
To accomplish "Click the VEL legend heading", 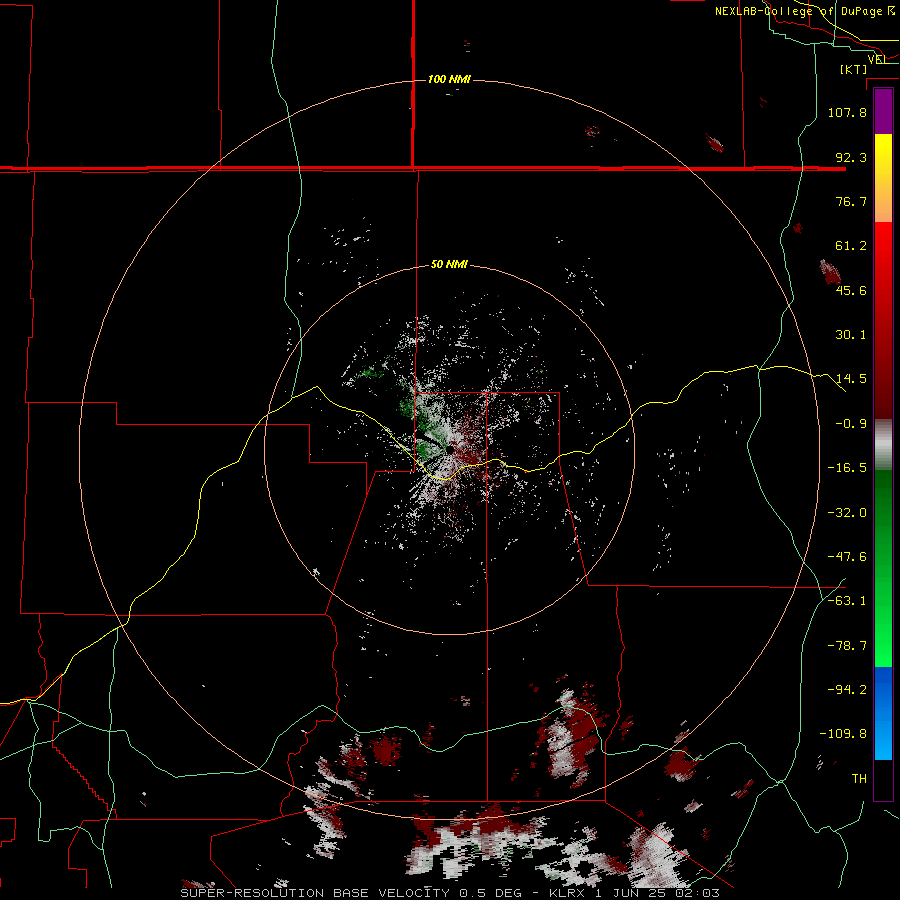I will click(878, 59).
